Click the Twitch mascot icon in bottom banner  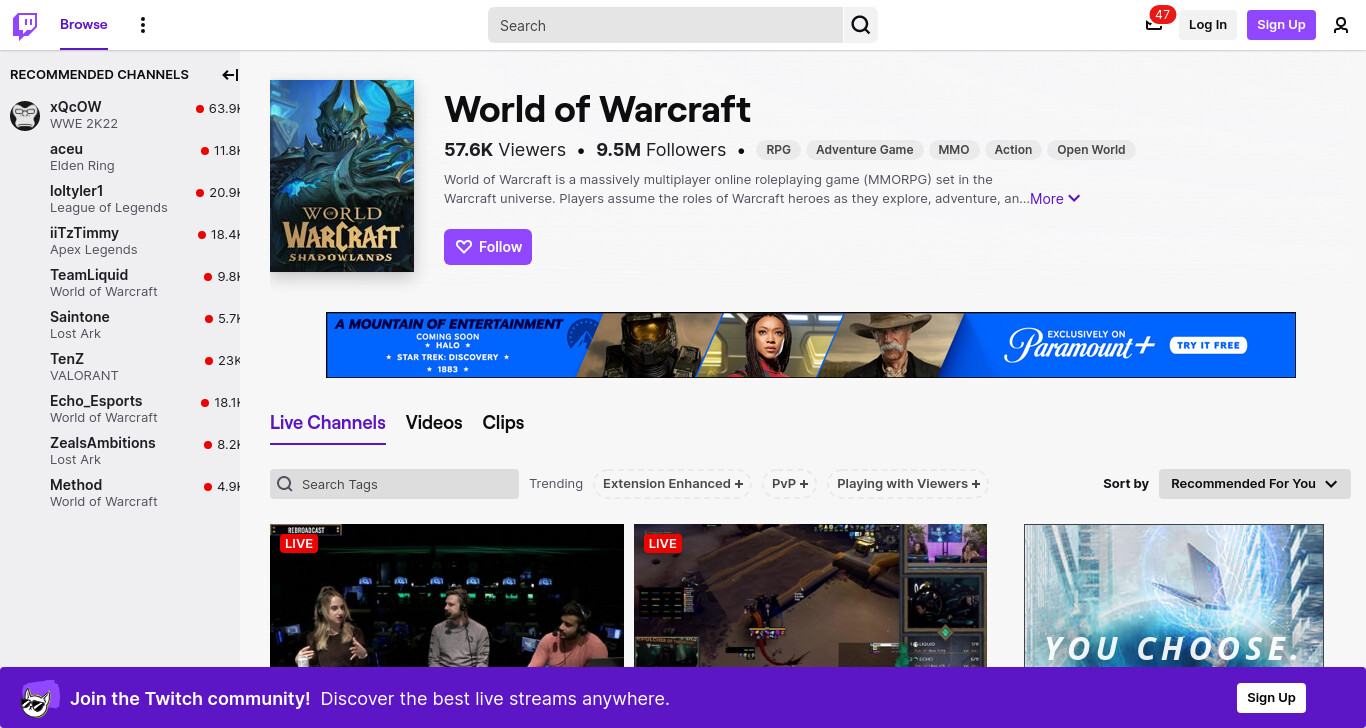pos(39,698)
